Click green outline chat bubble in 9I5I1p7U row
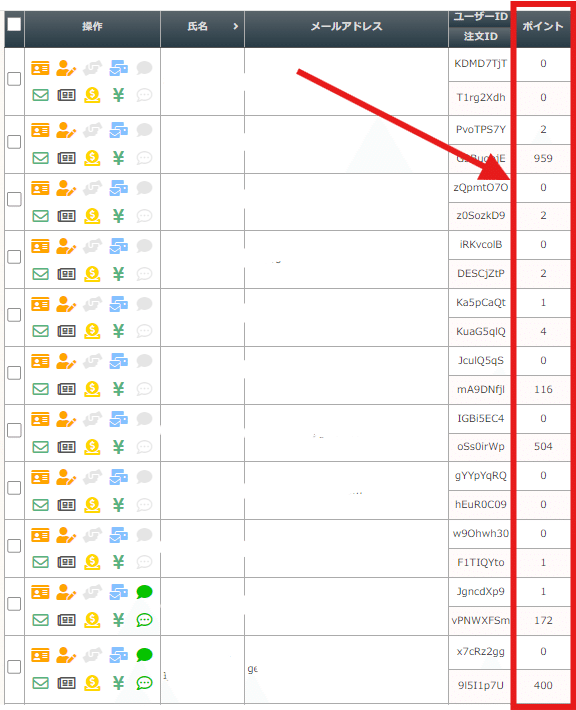The height and width of the screenshot is (710, 576). [144, 683]
